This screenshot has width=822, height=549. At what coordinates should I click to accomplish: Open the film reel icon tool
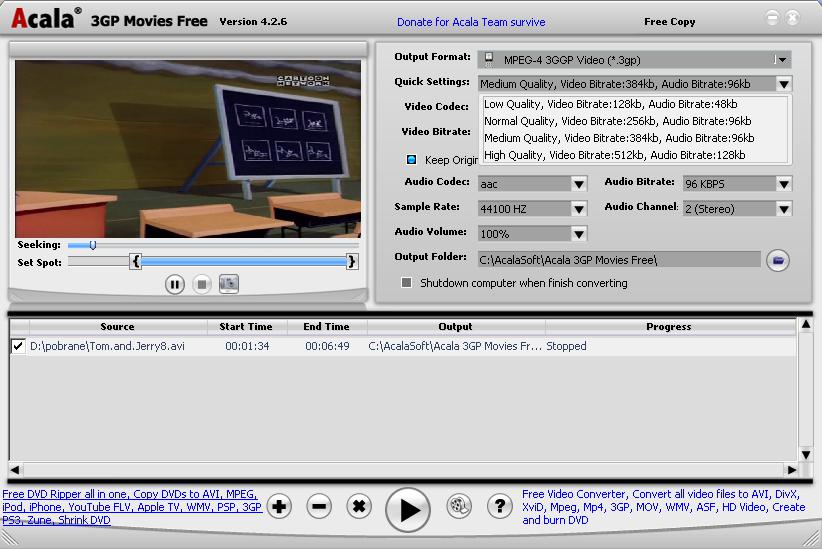pyautogui.click(x=459, y=507)
